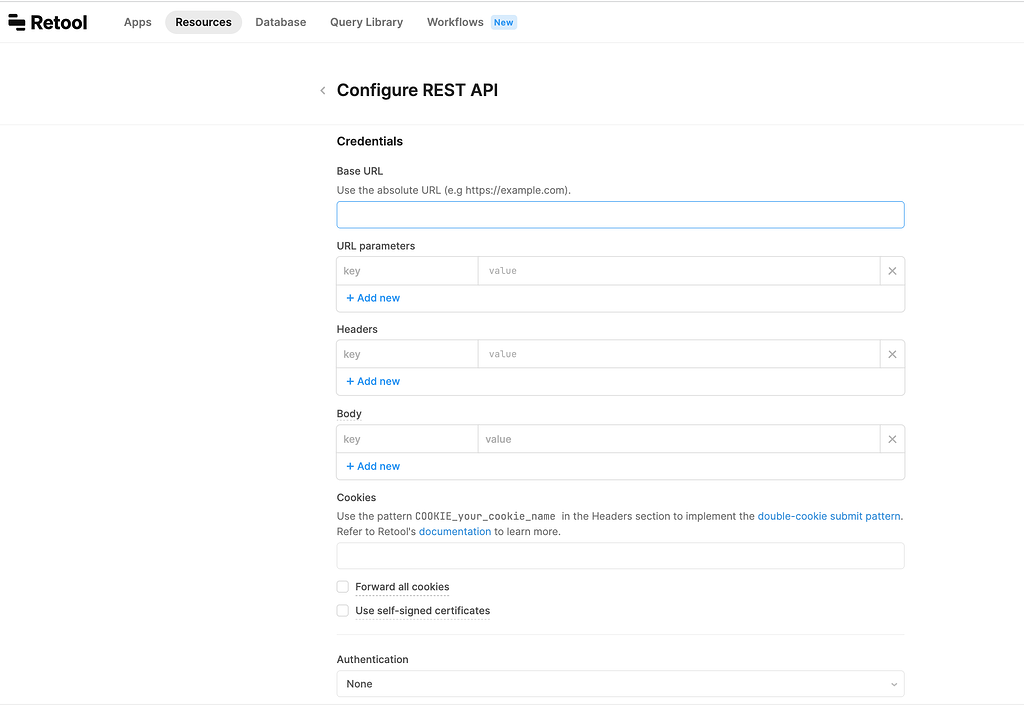Enable Forward all cookies

coord(342,586)
